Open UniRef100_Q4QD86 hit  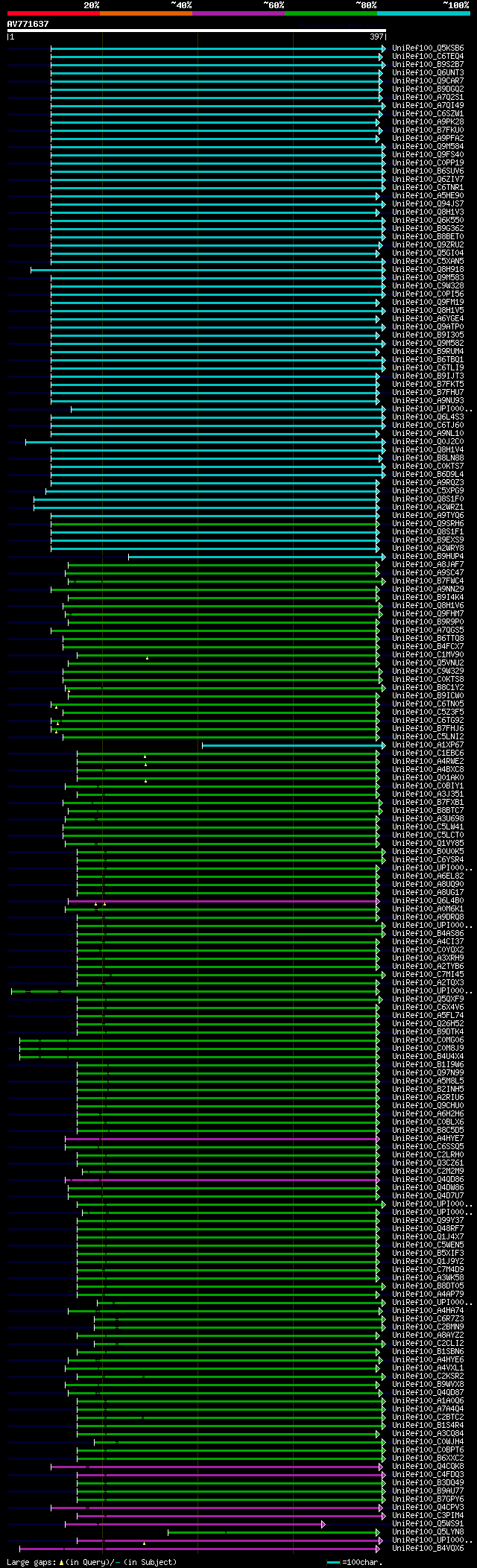(x=428, y=1180)
